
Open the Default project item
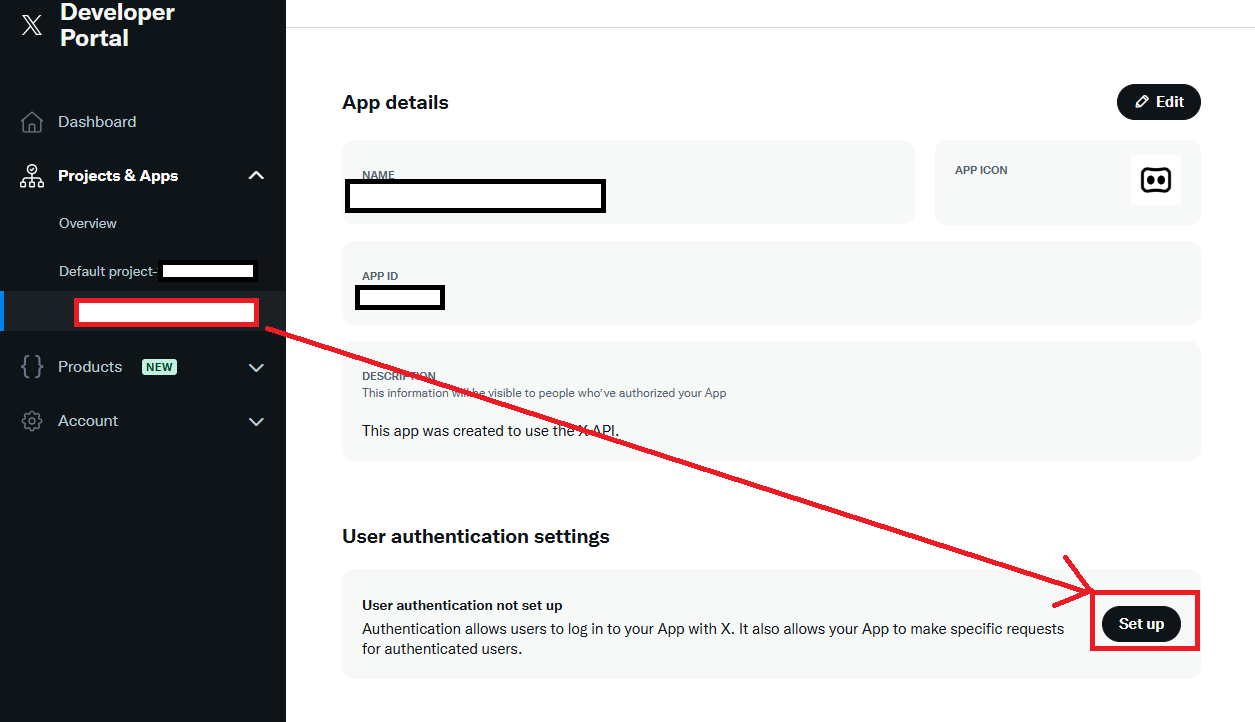coord(108,271)
